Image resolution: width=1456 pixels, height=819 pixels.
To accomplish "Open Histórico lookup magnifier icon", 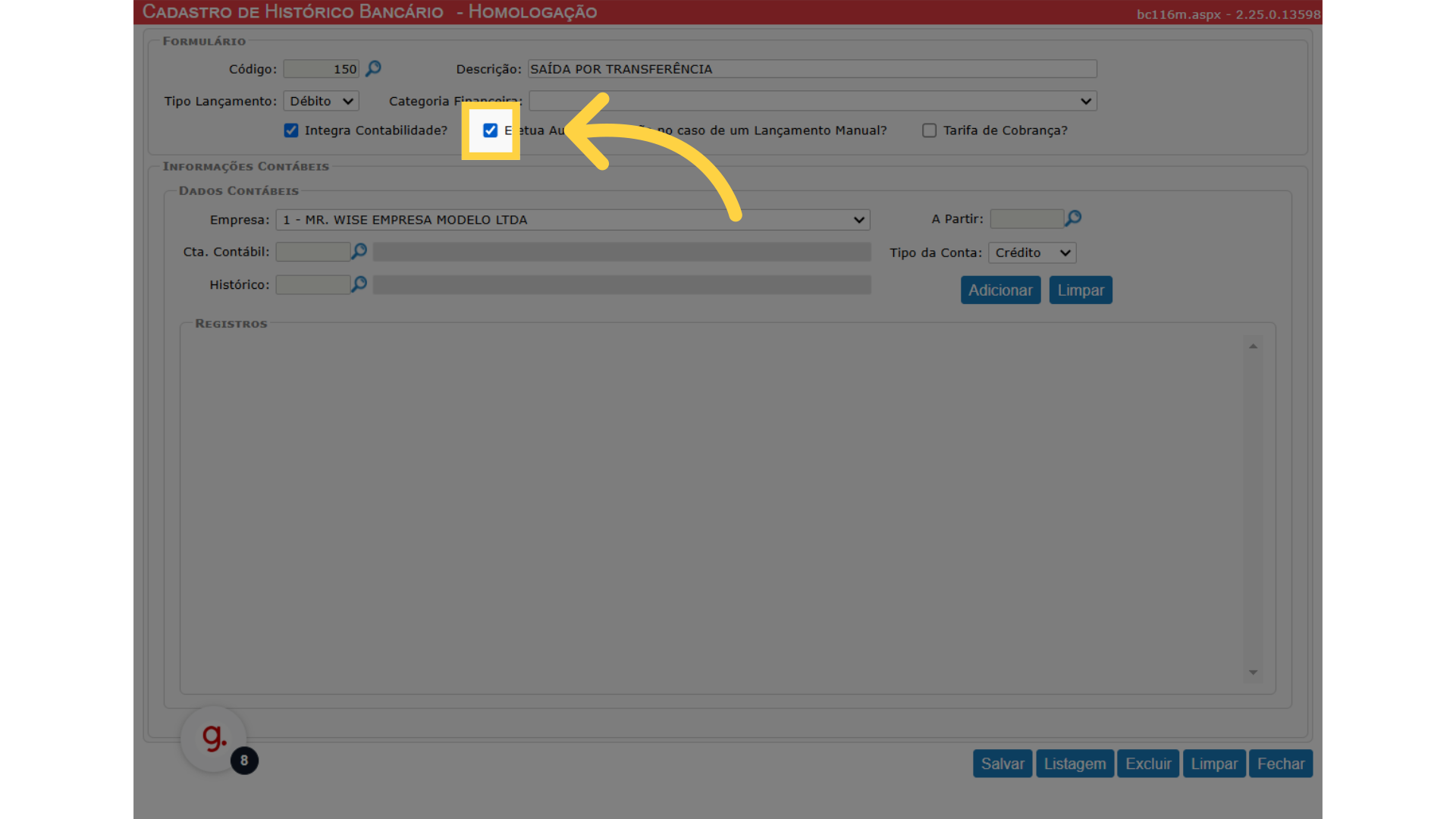I will click(359, 284).
